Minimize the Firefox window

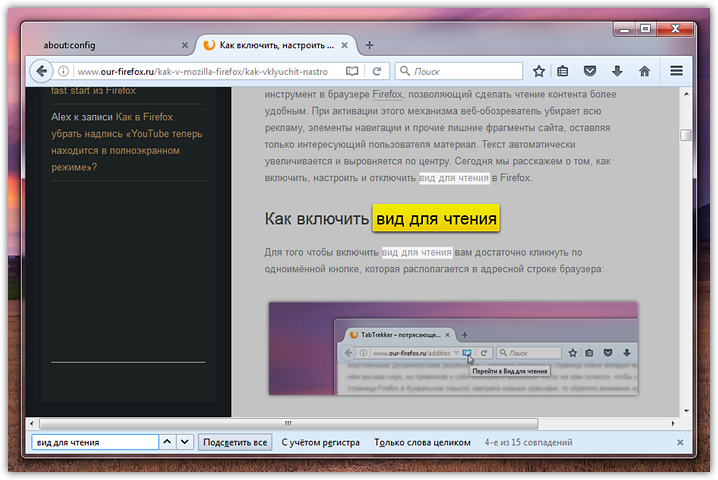[625, 30]
